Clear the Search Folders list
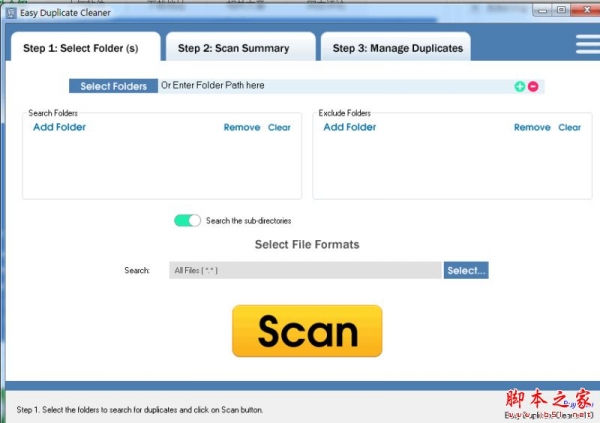The height and width of the screenshot is (423, 600). click(279, 127)
